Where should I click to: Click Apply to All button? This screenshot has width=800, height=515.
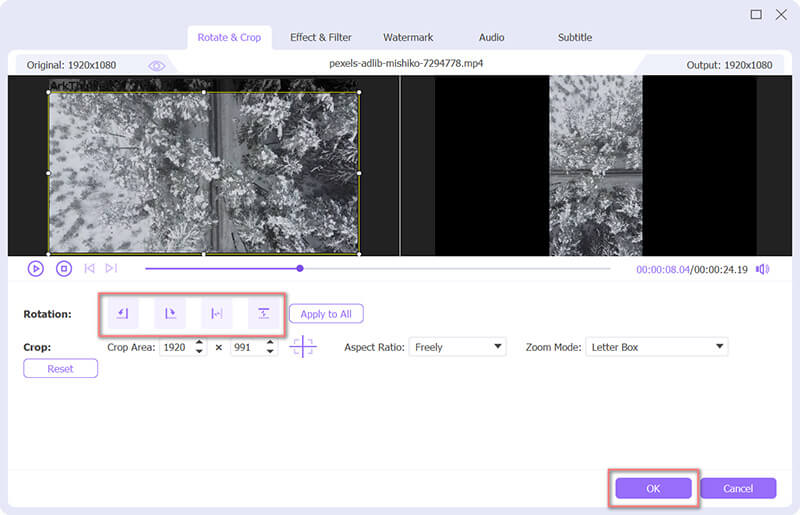coord(326,314)
